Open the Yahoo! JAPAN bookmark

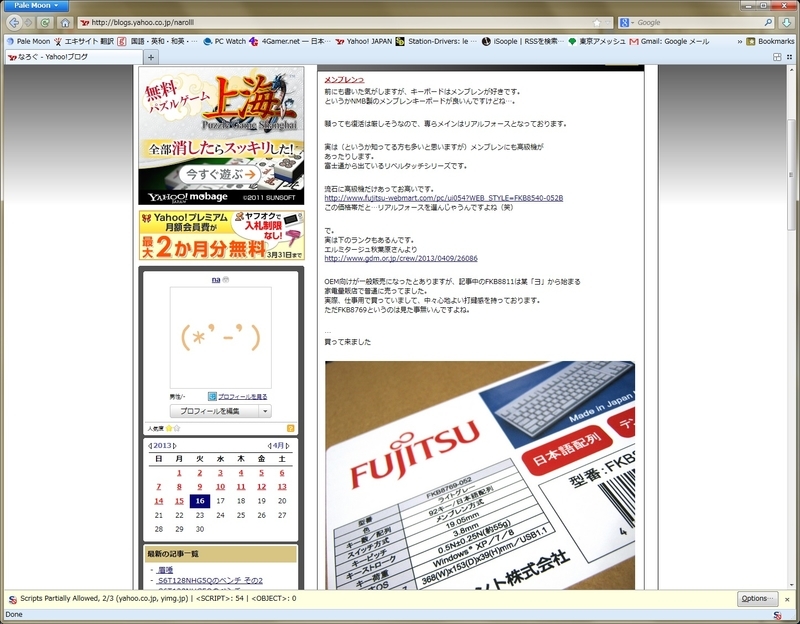tap(364, 41)
